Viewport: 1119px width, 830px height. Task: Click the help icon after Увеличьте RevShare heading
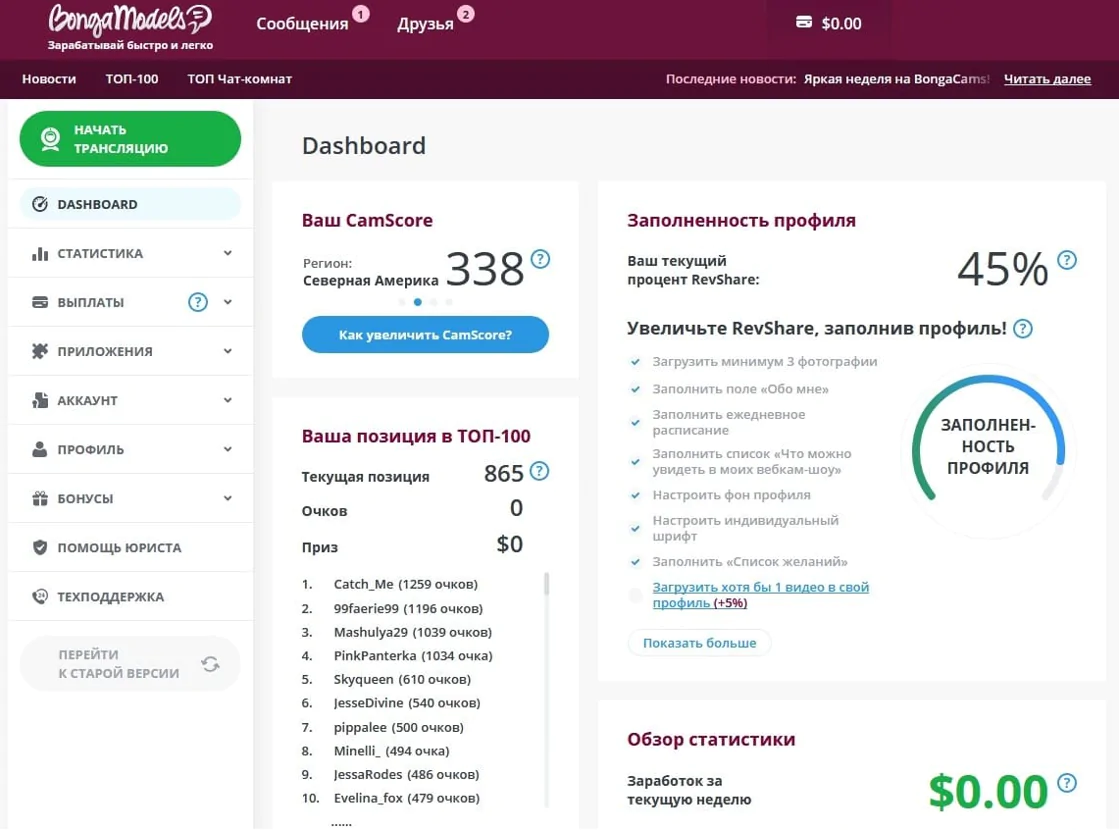point(1023,328)
